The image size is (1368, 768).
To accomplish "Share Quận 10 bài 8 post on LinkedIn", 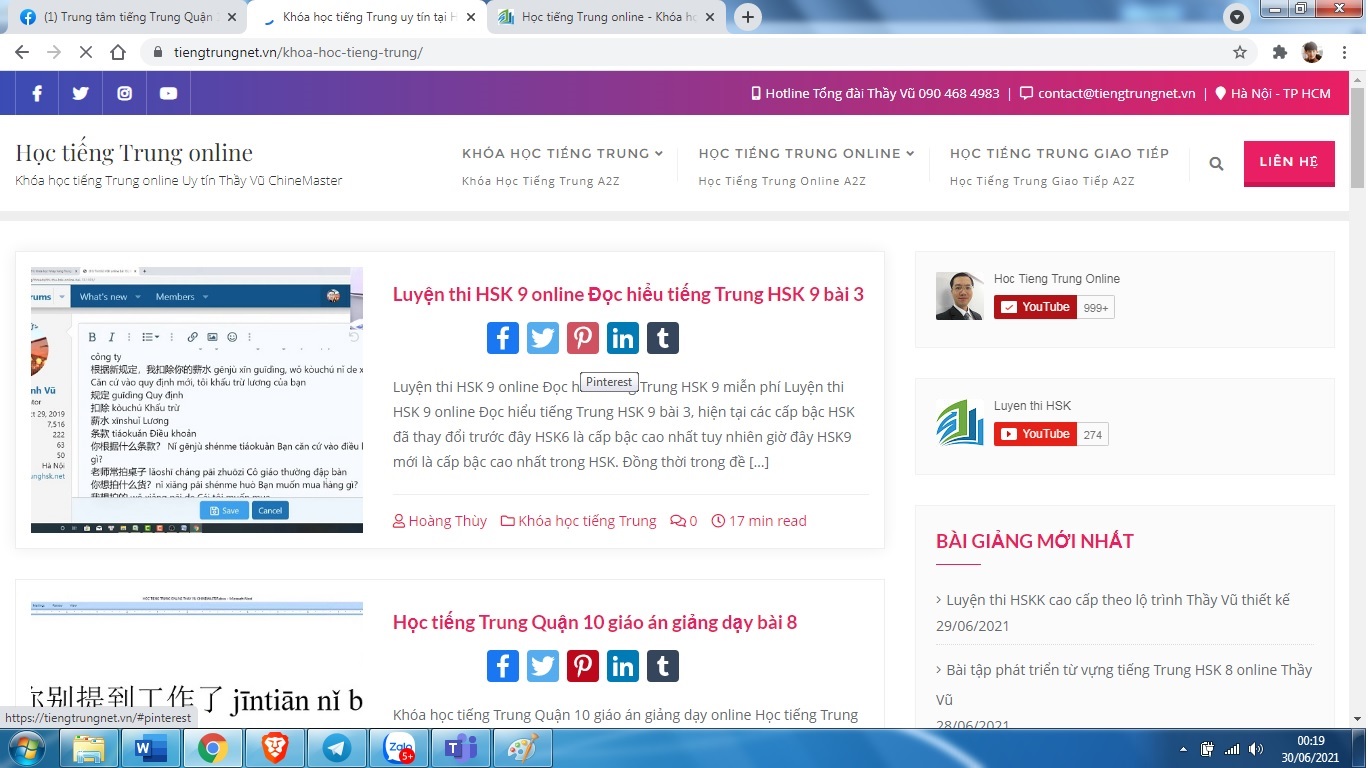I will point(623,666).
